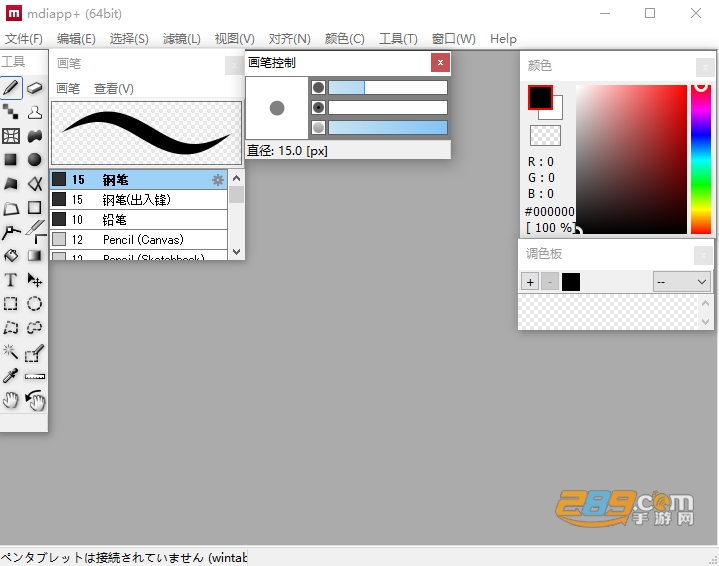This screenshot has height=566, width=719.
Task: Click the white background color swatch
Action: (558, 114)
